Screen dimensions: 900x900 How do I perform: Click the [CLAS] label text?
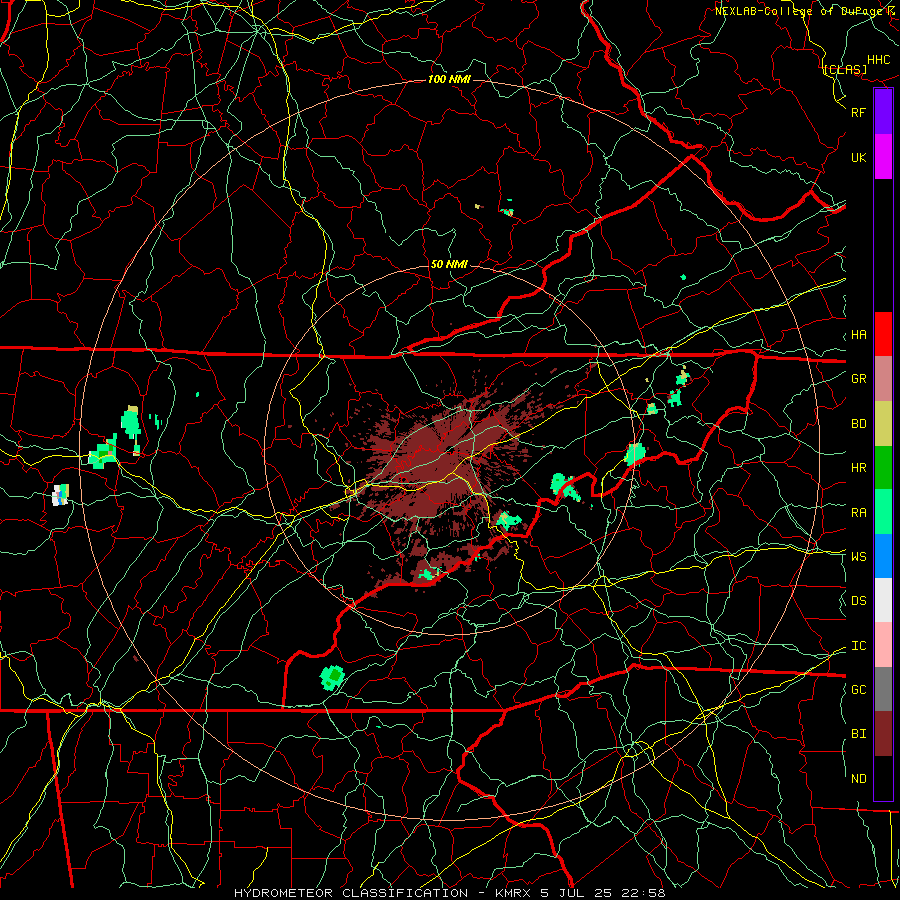pos(845,69)
